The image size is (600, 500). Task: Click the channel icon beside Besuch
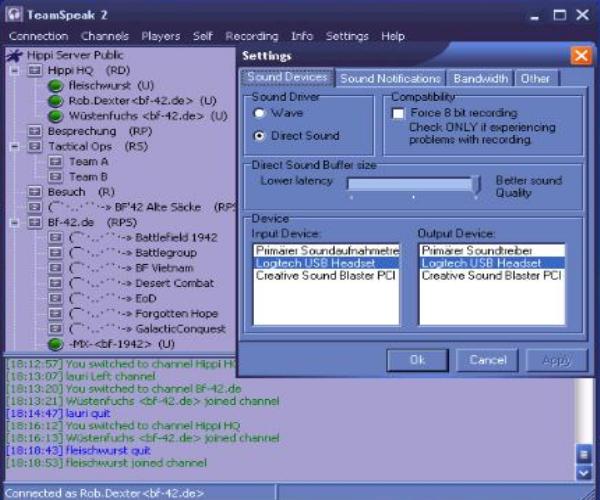click(x=34, y=192)
